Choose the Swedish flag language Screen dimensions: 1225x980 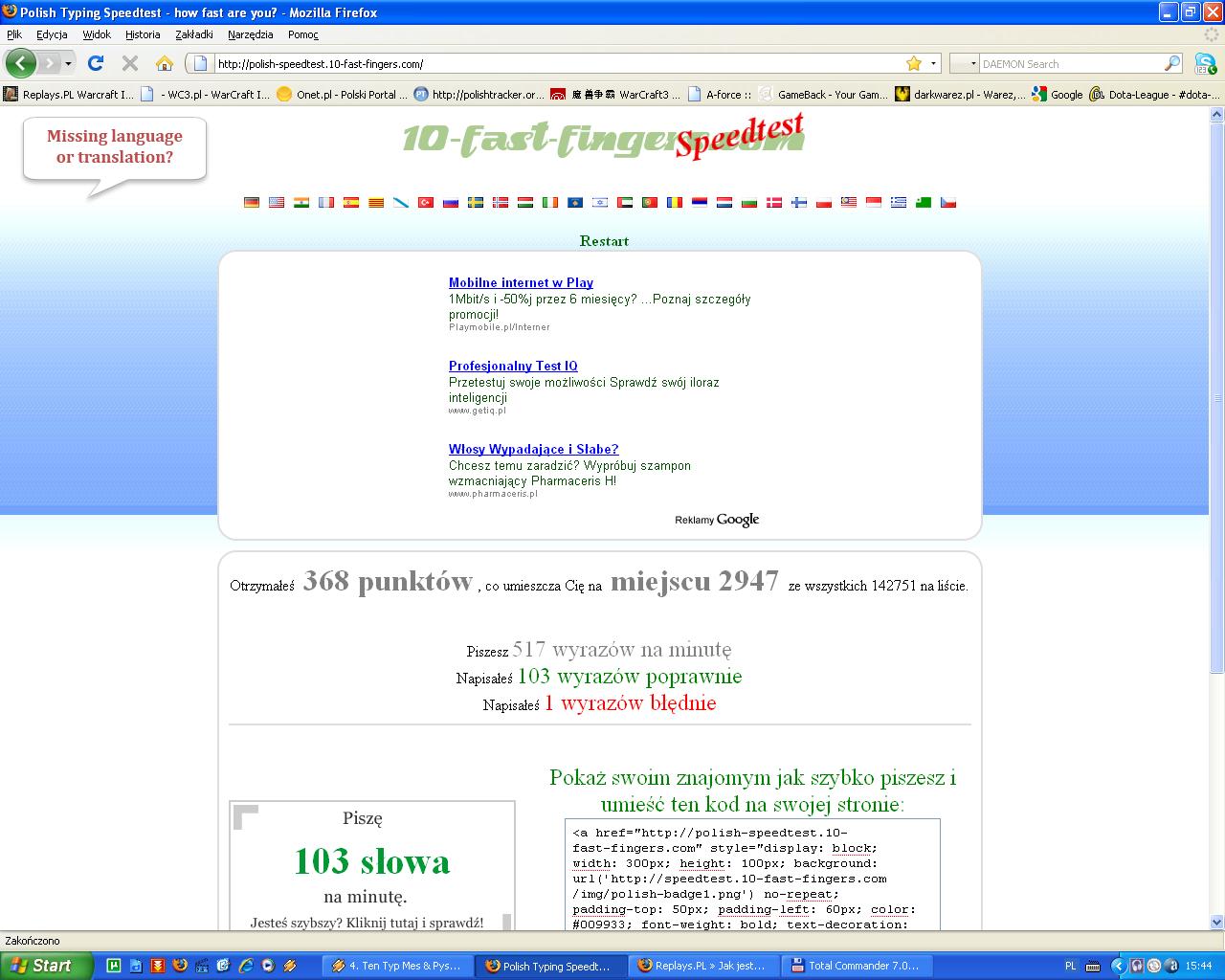(x=476, y=202)
